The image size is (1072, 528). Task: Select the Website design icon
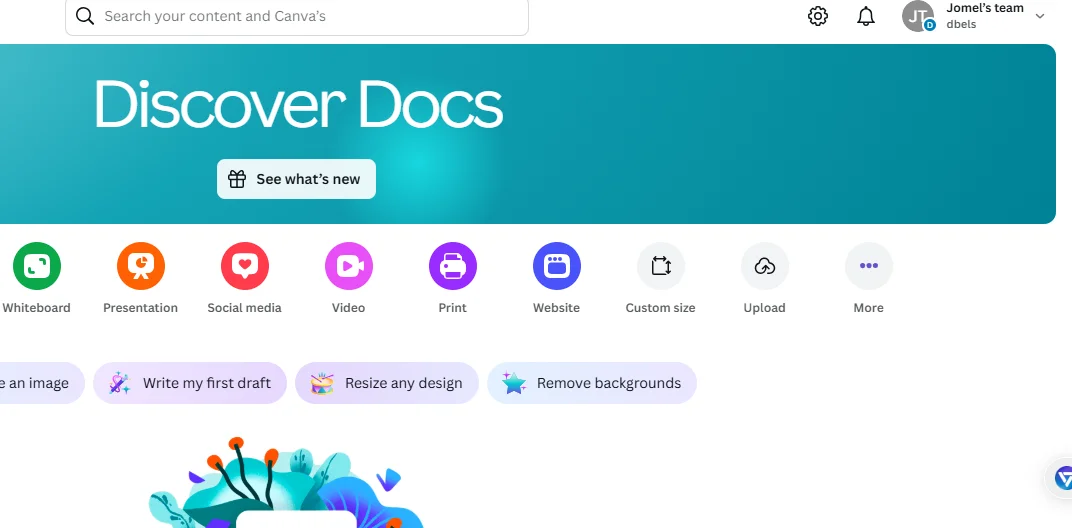point(557,266)
